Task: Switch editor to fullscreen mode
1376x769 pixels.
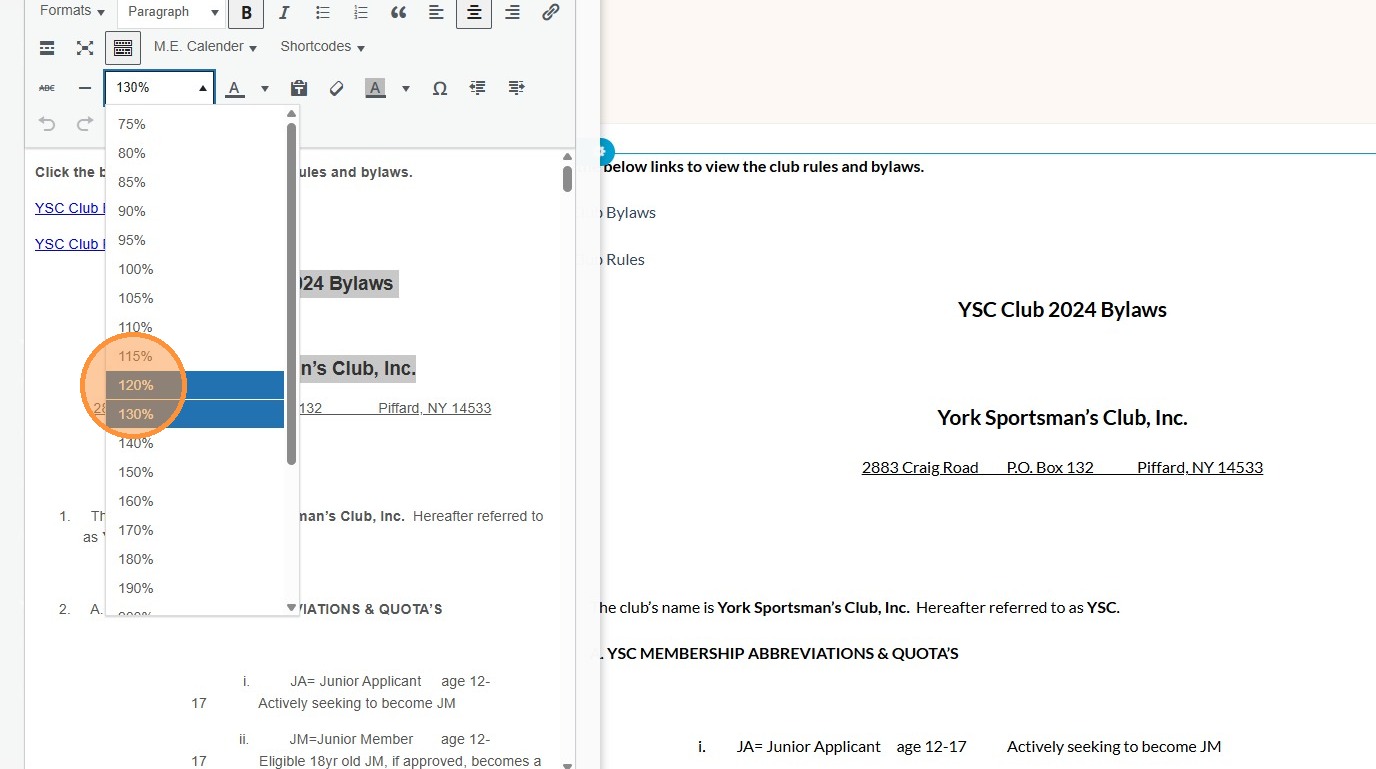Action: click(x=85, y=48)
